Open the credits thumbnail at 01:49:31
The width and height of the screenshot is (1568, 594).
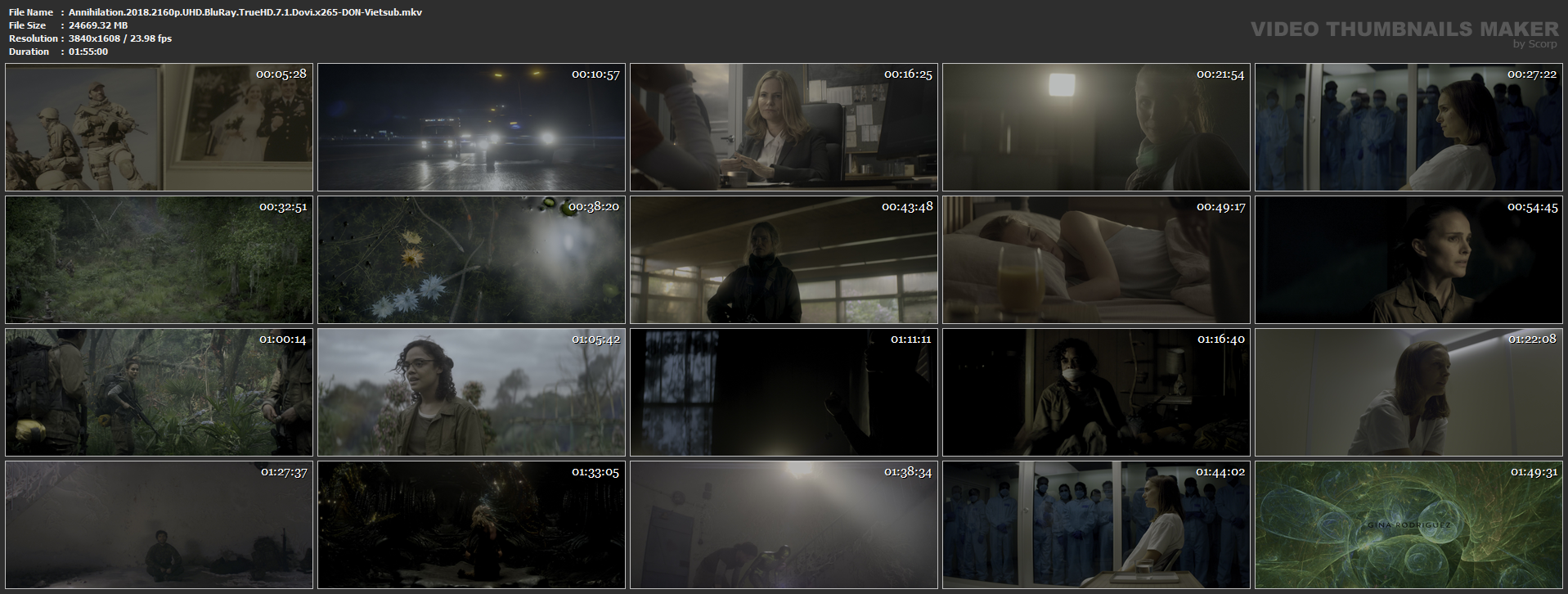point(1409,524)
